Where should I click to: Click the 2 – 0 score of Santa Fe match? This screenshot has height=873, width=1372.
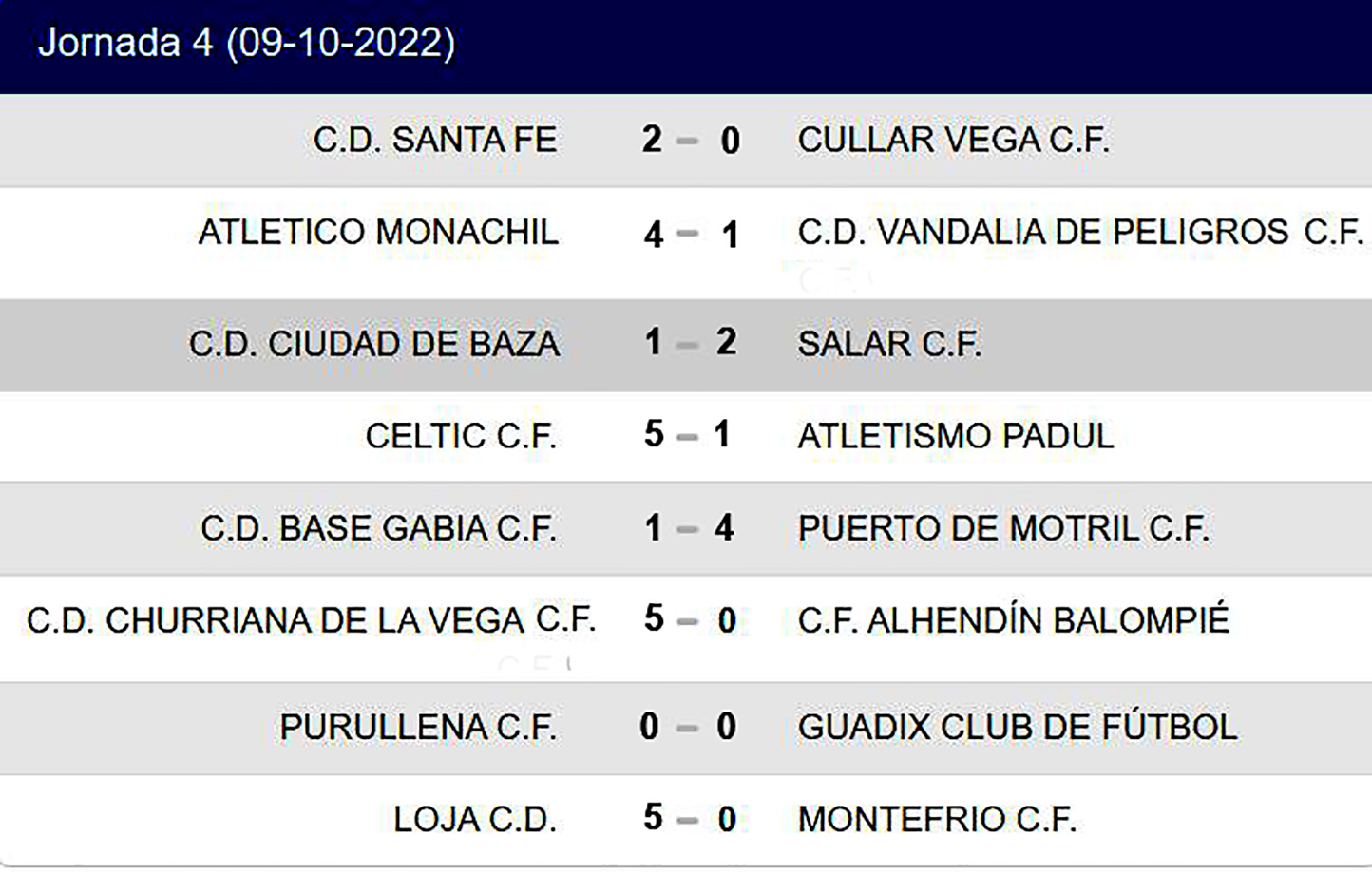tap(690, 141)
